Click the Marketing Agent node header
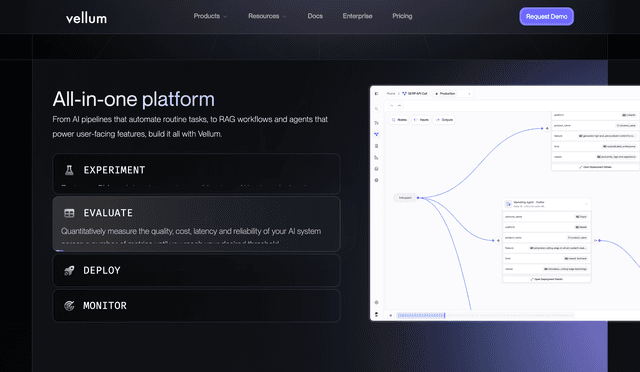The height and width of the screenshot is (372, 640). 547,204
